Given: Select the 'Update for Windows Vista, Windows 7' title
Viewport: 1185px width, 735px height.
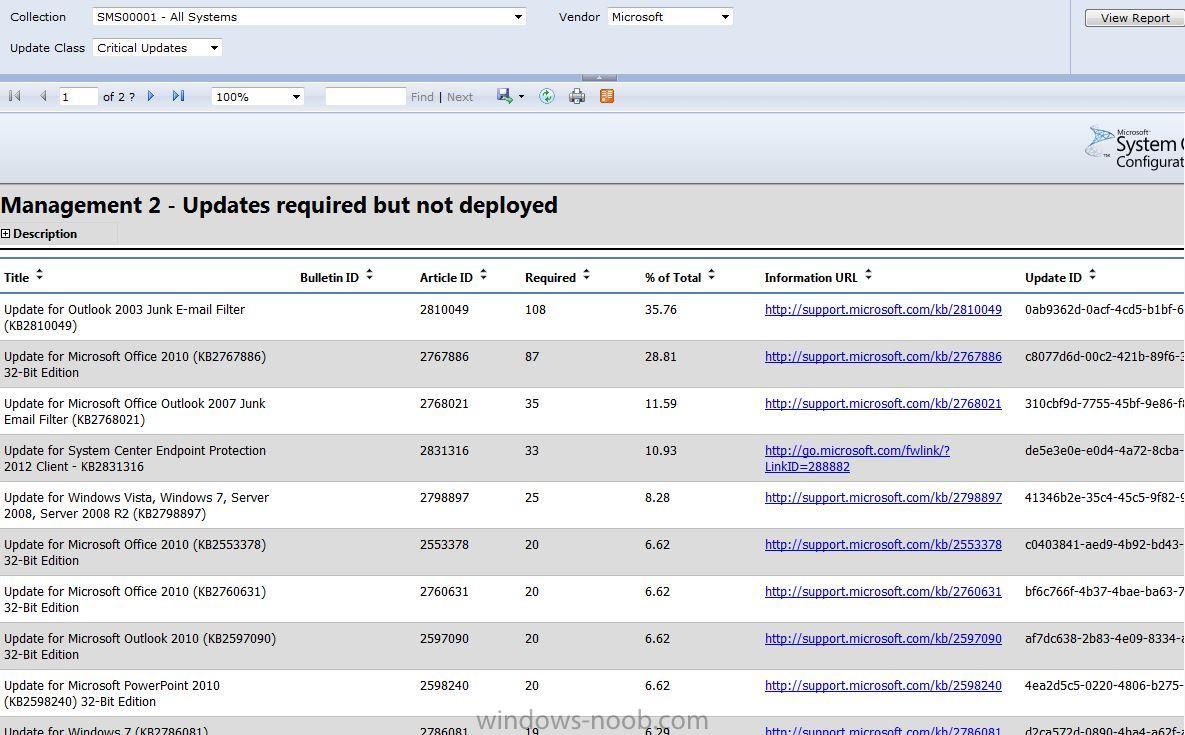Looking at the screenshot, I should (136, 505).
